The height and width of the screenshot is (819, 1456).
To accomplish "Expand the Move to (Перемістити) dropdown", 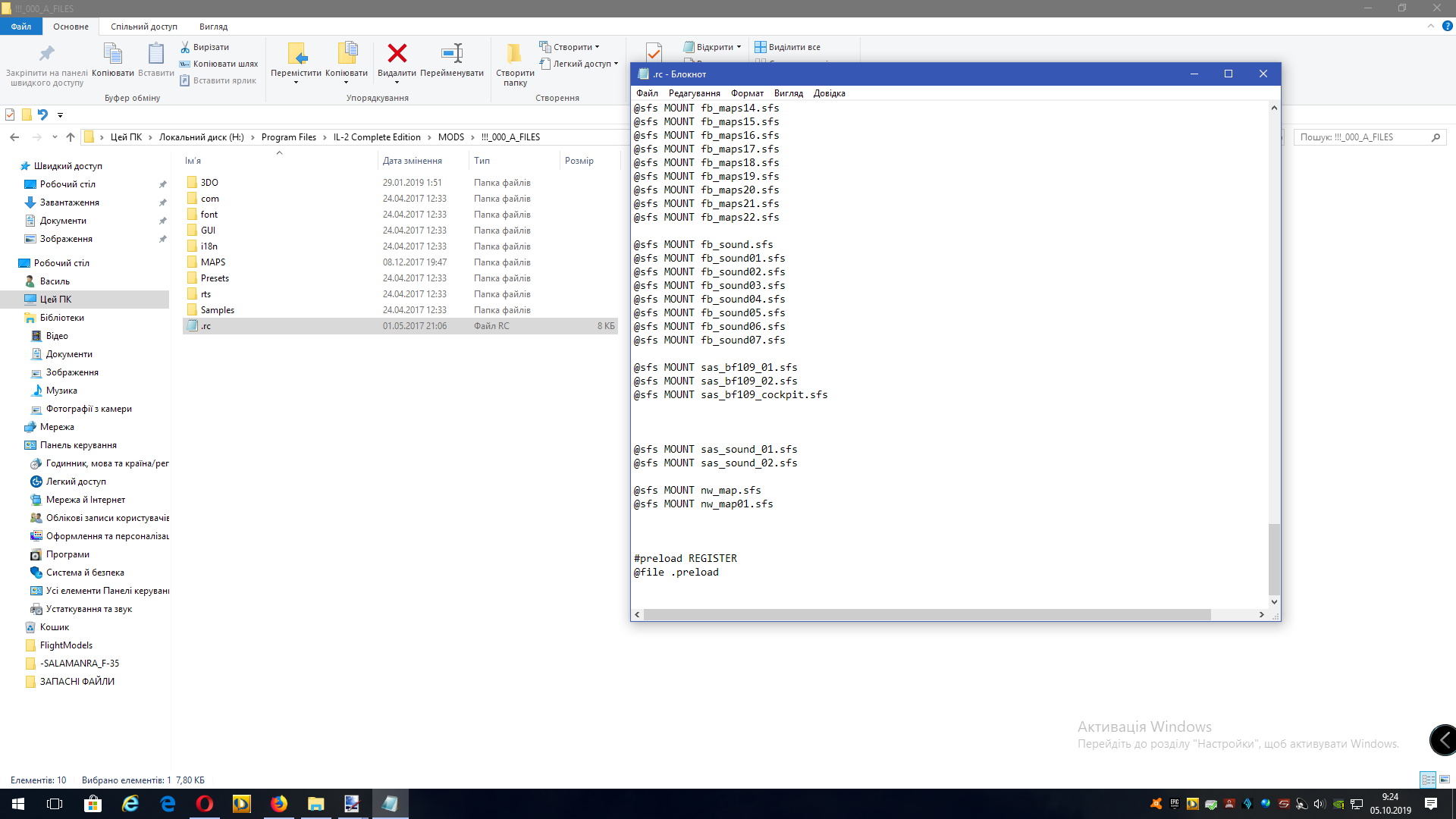I will [296, 82].
